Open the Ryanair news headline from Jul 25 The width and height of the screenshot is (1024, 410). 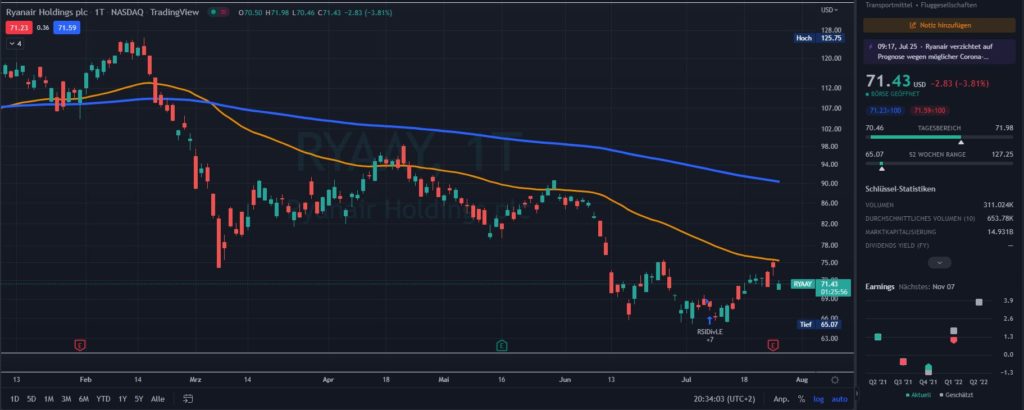[940, 52]
